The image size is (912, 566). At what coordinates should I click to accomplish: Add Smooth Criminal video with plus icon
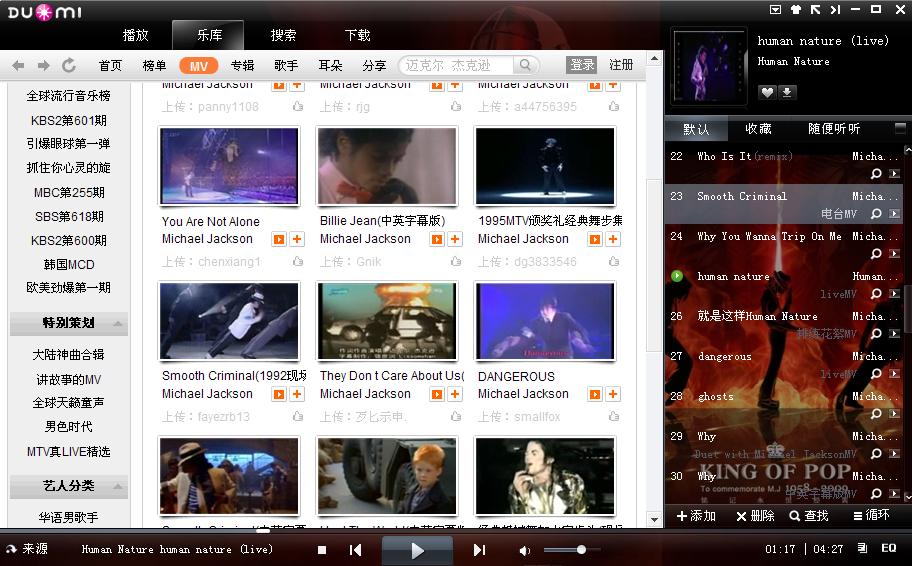[x=297, y=394]
